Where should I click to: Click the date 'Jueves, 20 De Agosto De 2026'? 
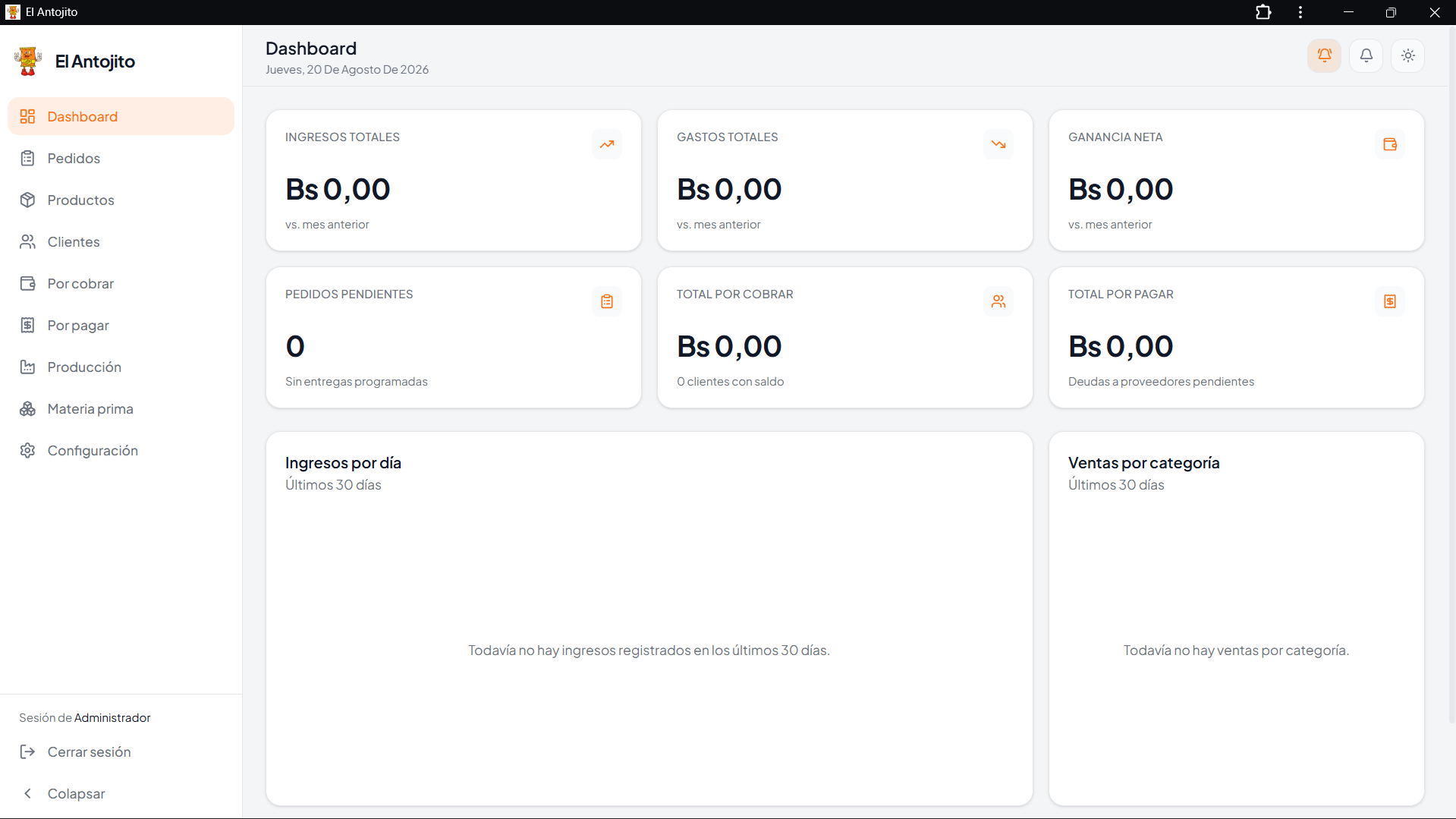[347, 69]
